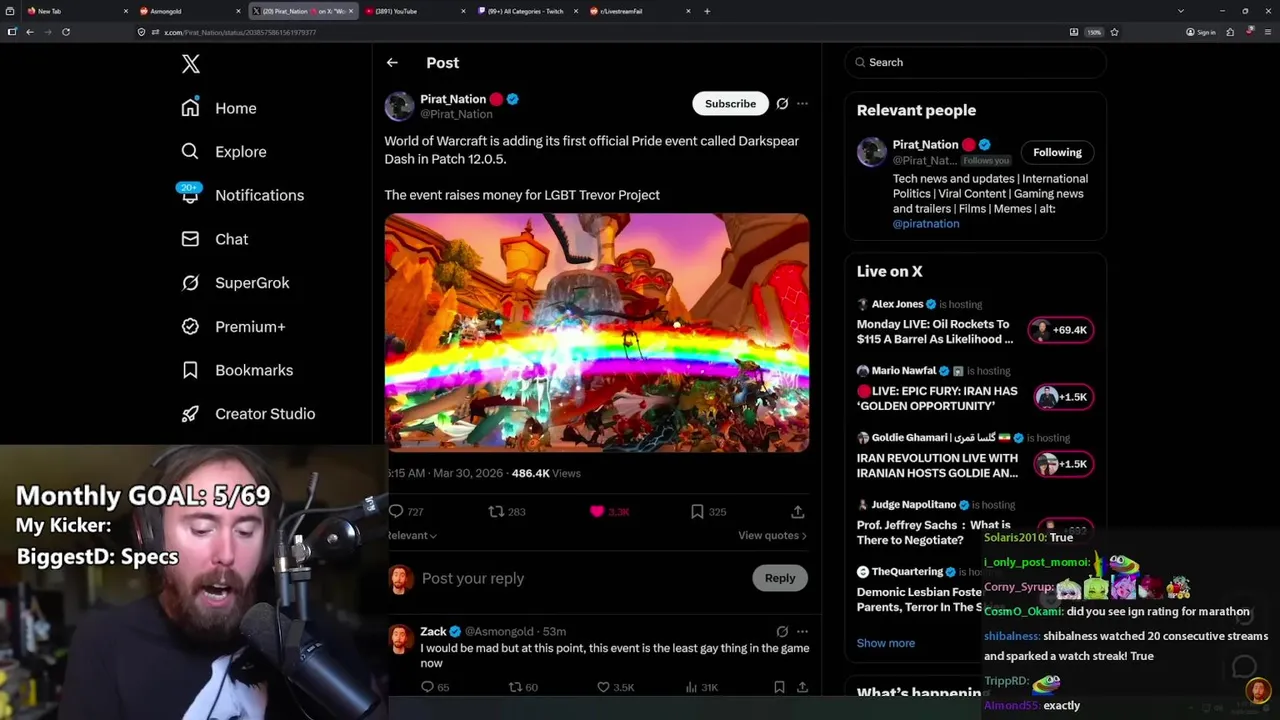Screen dimensions: 1280x720
Task: Unlike the post with the pink heart
Action: [x=597, y=511]
